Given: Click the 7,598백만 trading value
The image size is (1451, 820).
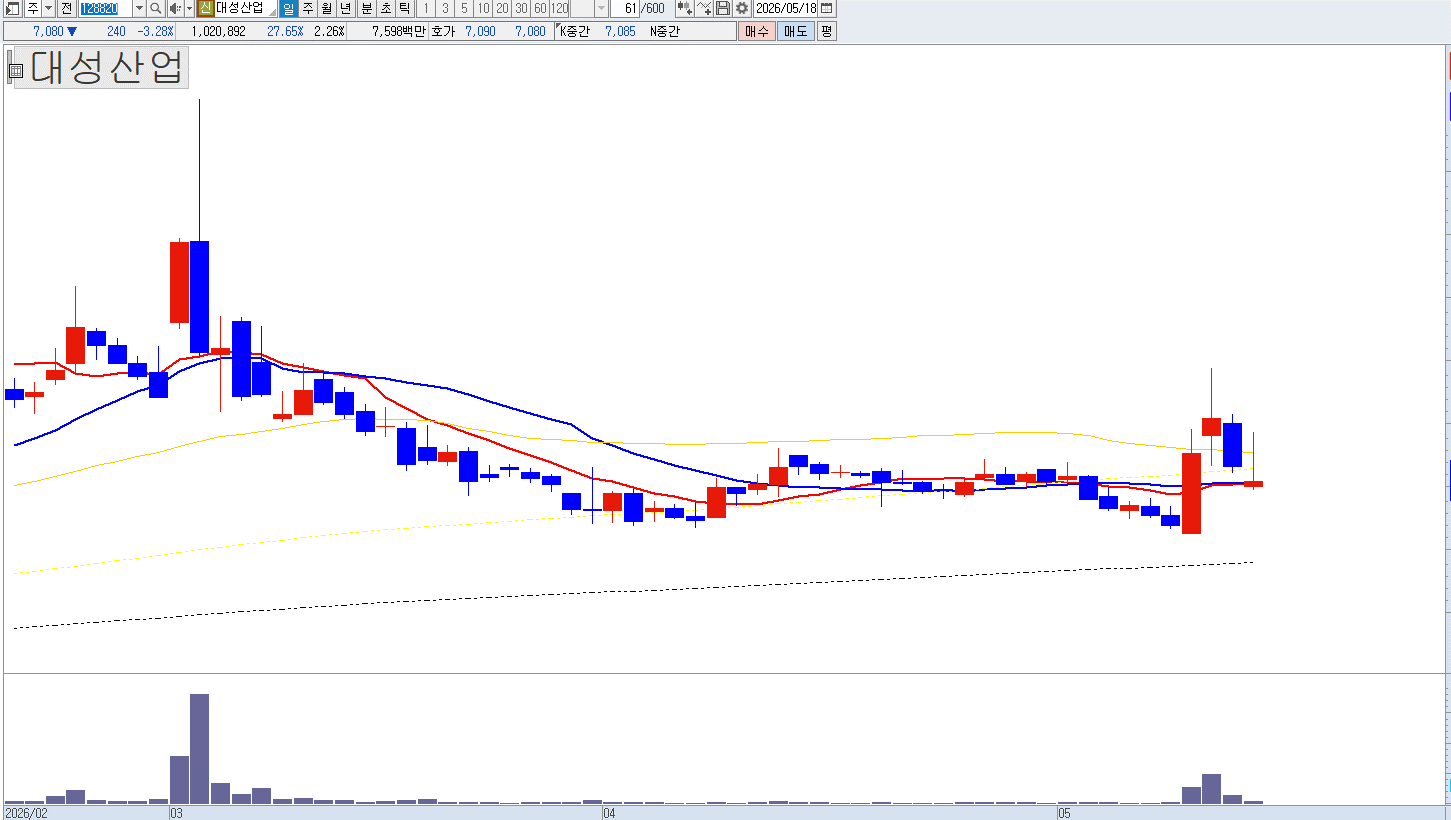Looking at the screenshot, I should click(x=398, y=31).
